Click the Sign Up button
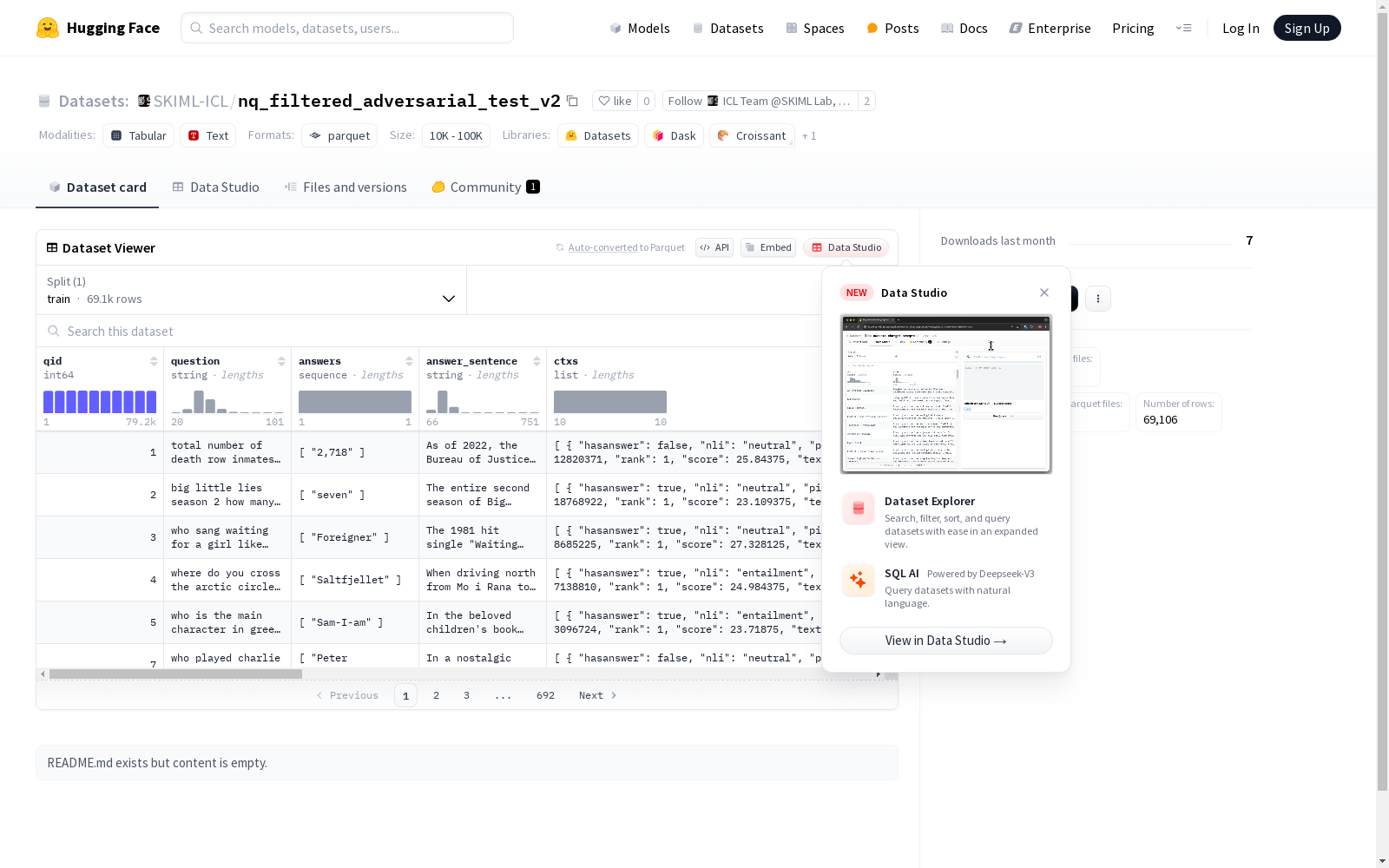This screenshot has width=1389, height=868. (x=1307, y=28)
